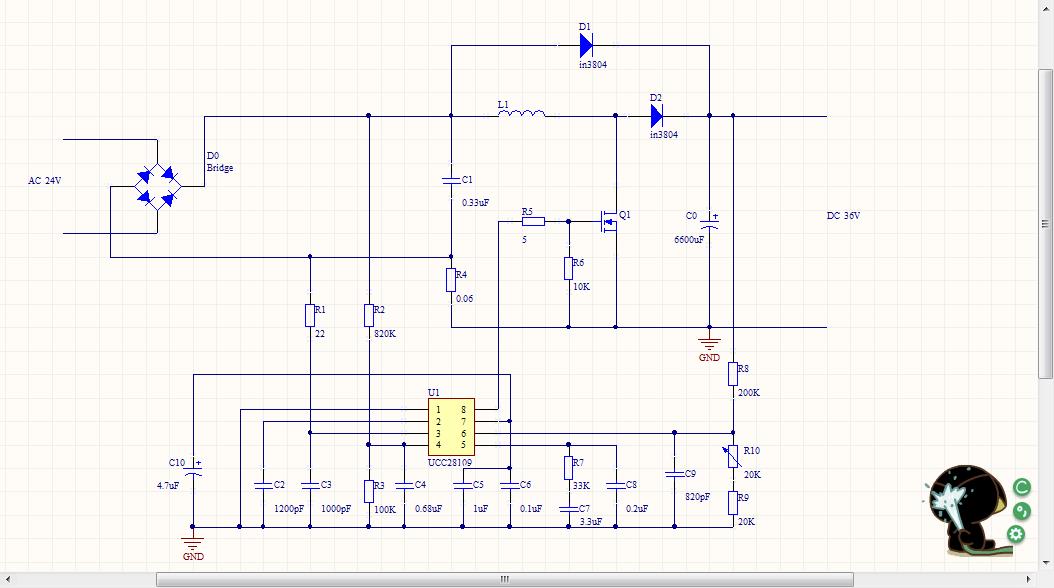This screenshot has width=1054, height=588.
Task: Select the R10 variable resistor symbol
Action: tap(733, 456)
